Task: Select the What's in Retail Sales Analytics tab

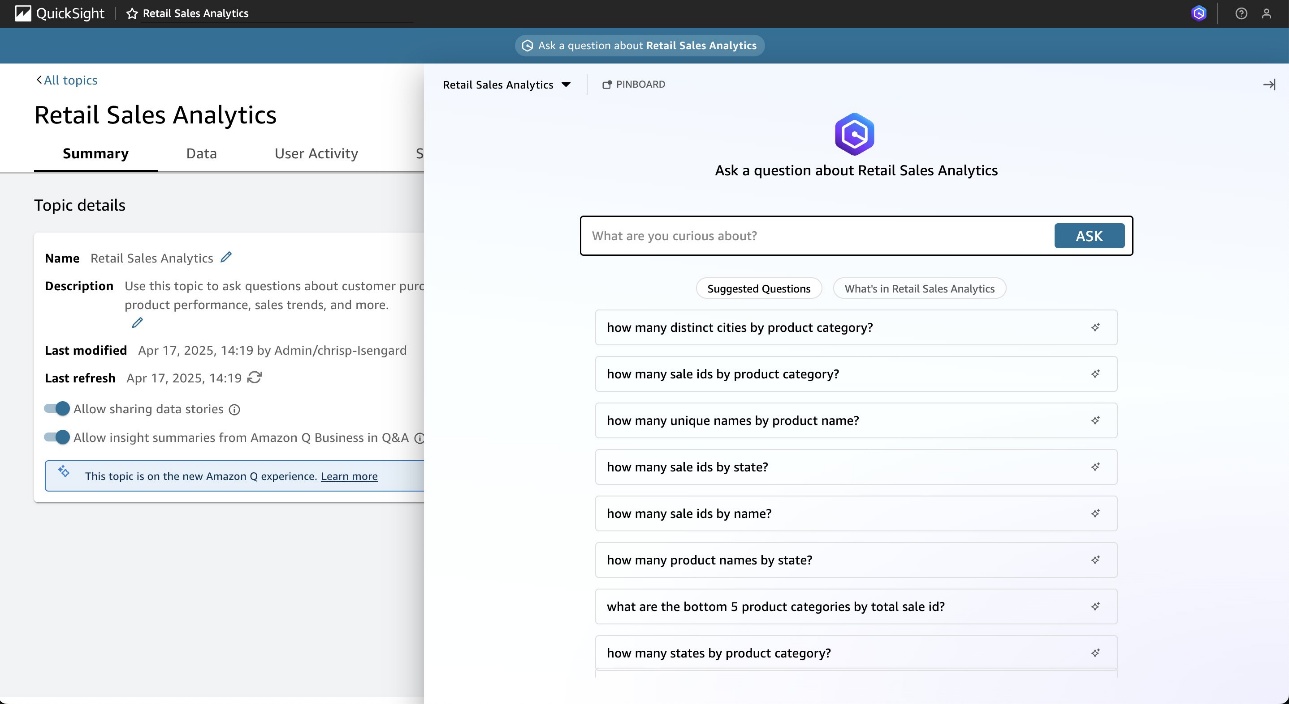Action: [920, 288]
